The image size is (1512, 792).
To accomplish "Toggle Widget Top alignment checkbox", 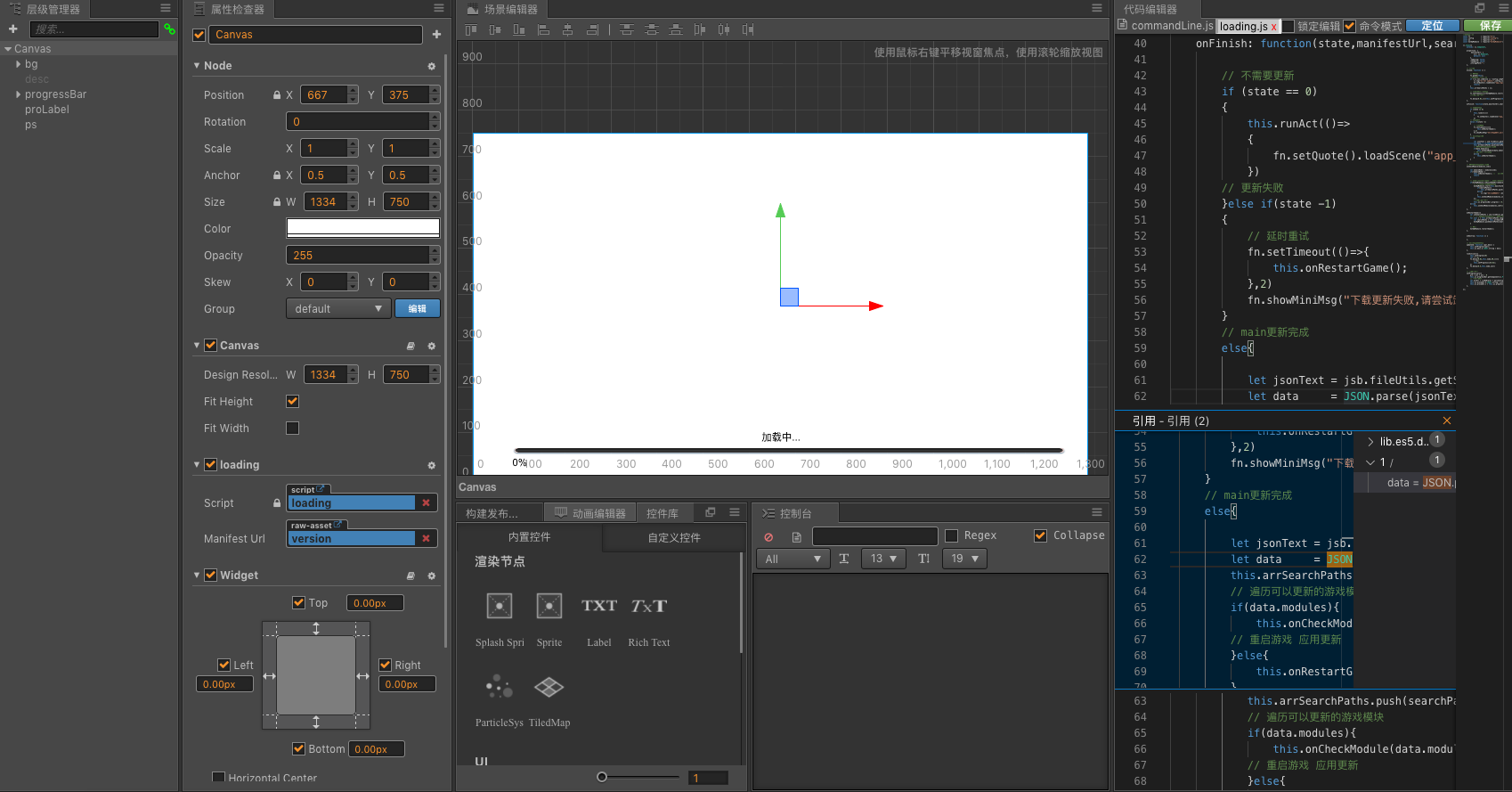I will [x=299, y=602].
